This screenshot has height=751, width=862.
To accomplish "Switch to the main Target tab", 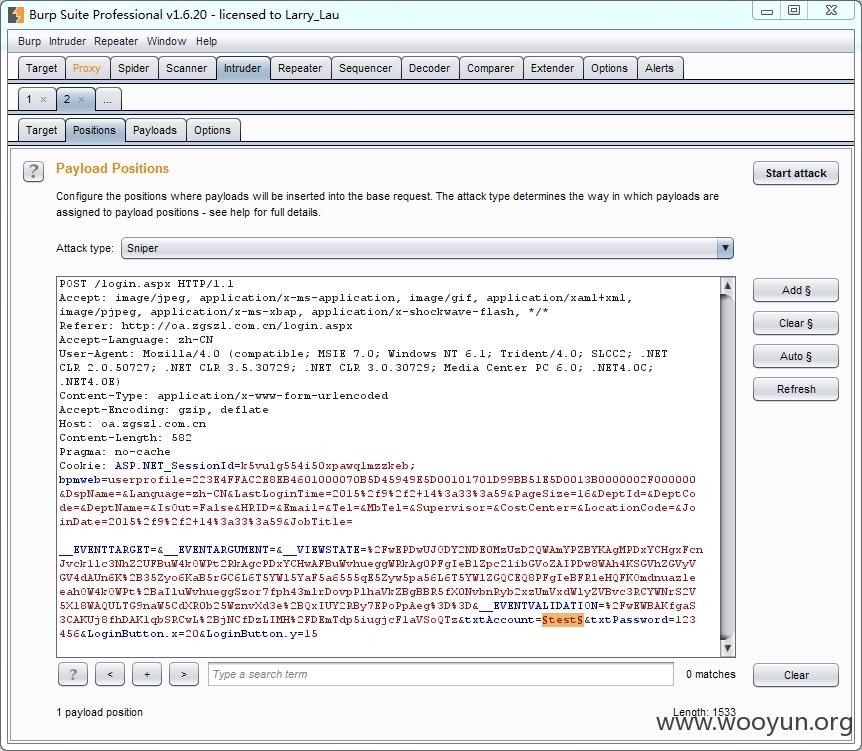I will 41,68.
